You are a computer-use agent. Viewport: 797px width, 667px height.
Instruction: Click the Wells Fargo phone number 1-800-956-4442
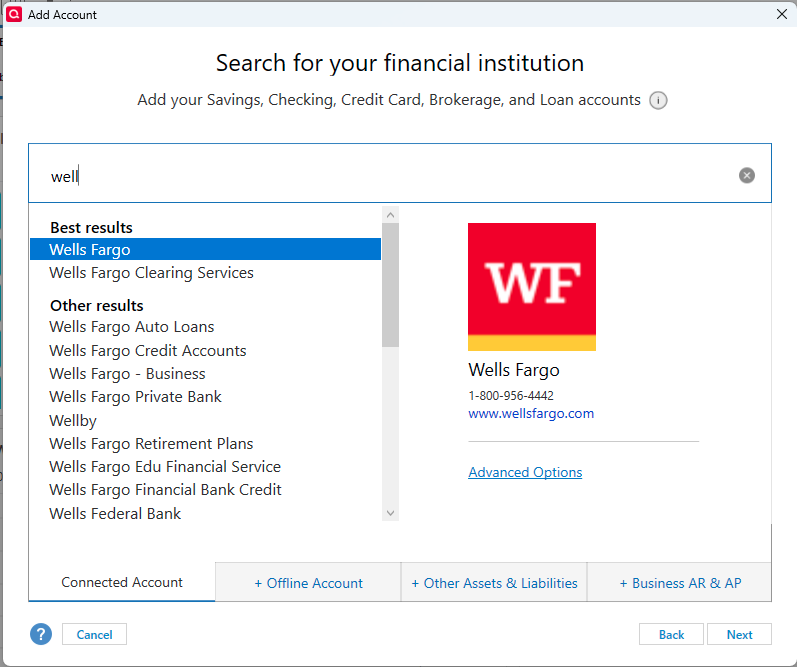511,396
